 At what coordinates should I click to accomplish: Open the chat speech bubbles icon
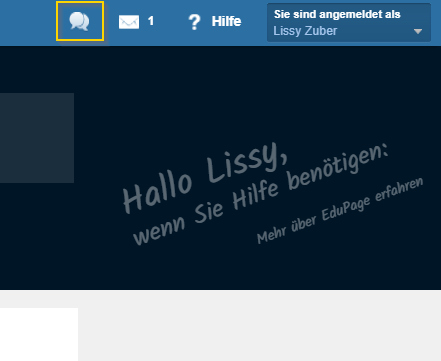pos(79,21)
